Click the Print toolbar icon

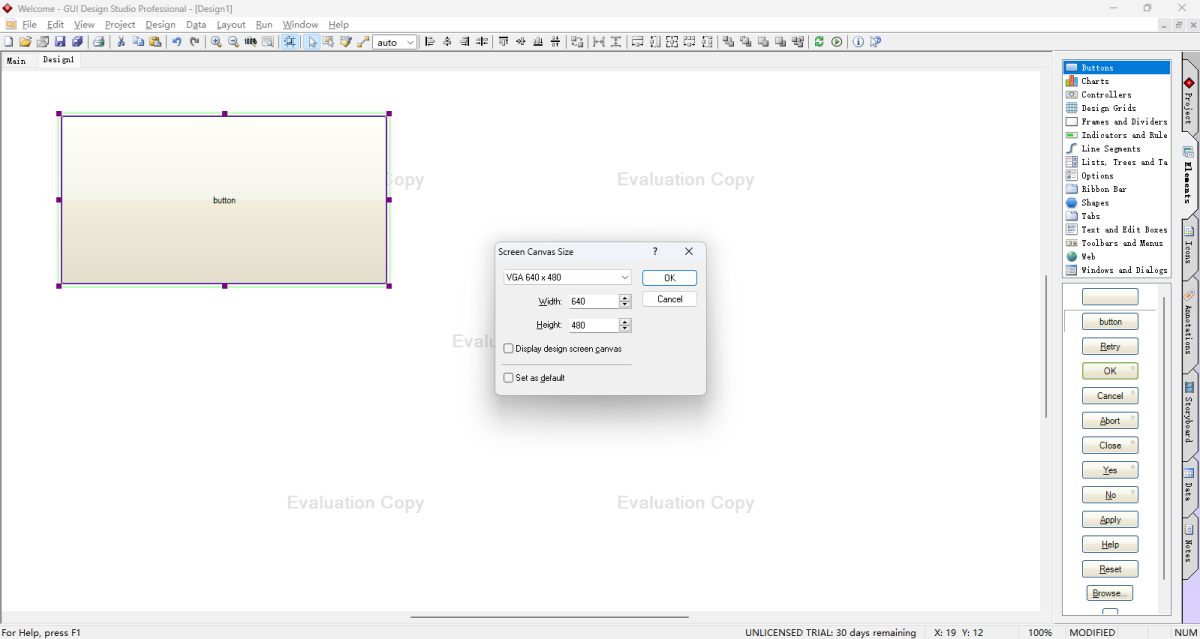99,42
